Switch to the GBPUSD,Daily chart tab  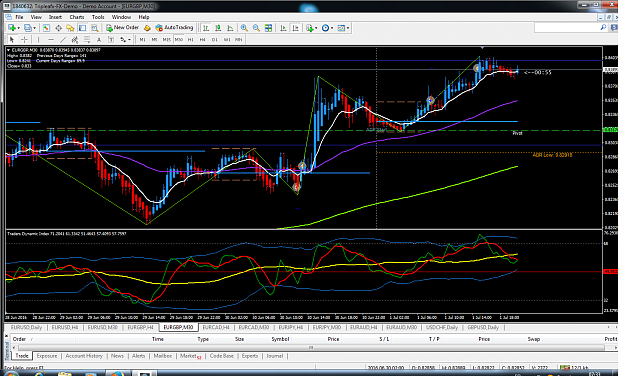pyautogui.click(x=483, y=327)
